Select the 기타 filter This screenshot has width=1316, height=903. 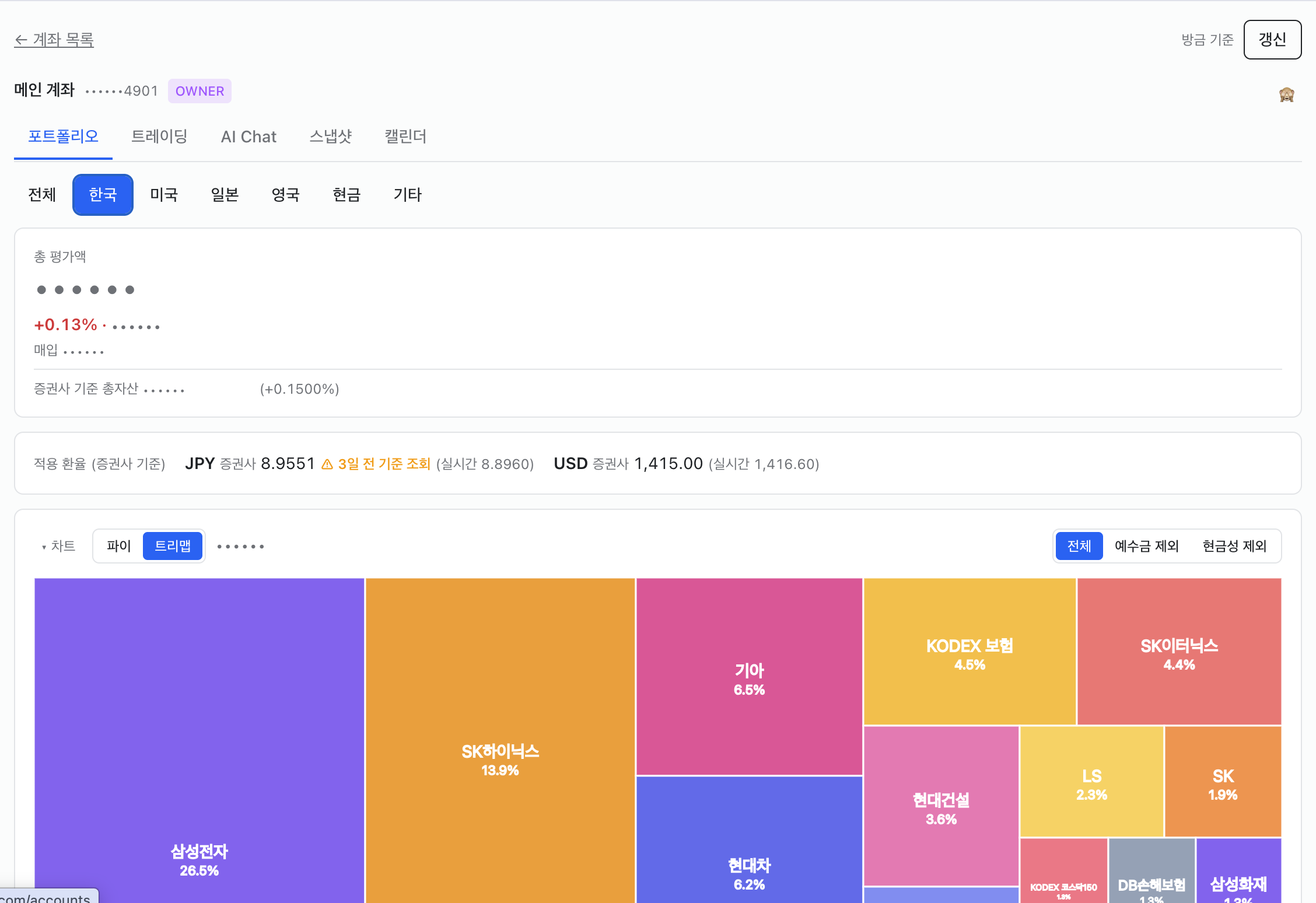coord(407,195)
